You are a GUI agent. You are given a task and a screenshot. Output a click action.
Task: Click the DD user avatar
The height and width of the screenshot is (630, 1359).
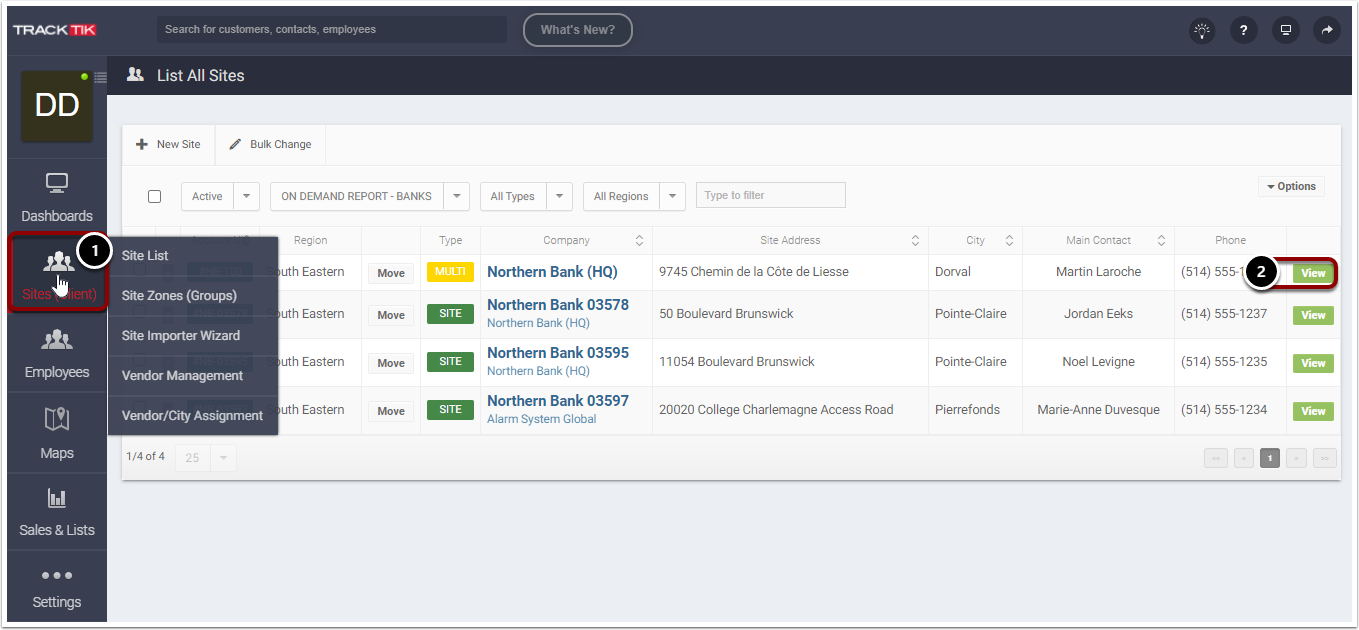[57, 105]
